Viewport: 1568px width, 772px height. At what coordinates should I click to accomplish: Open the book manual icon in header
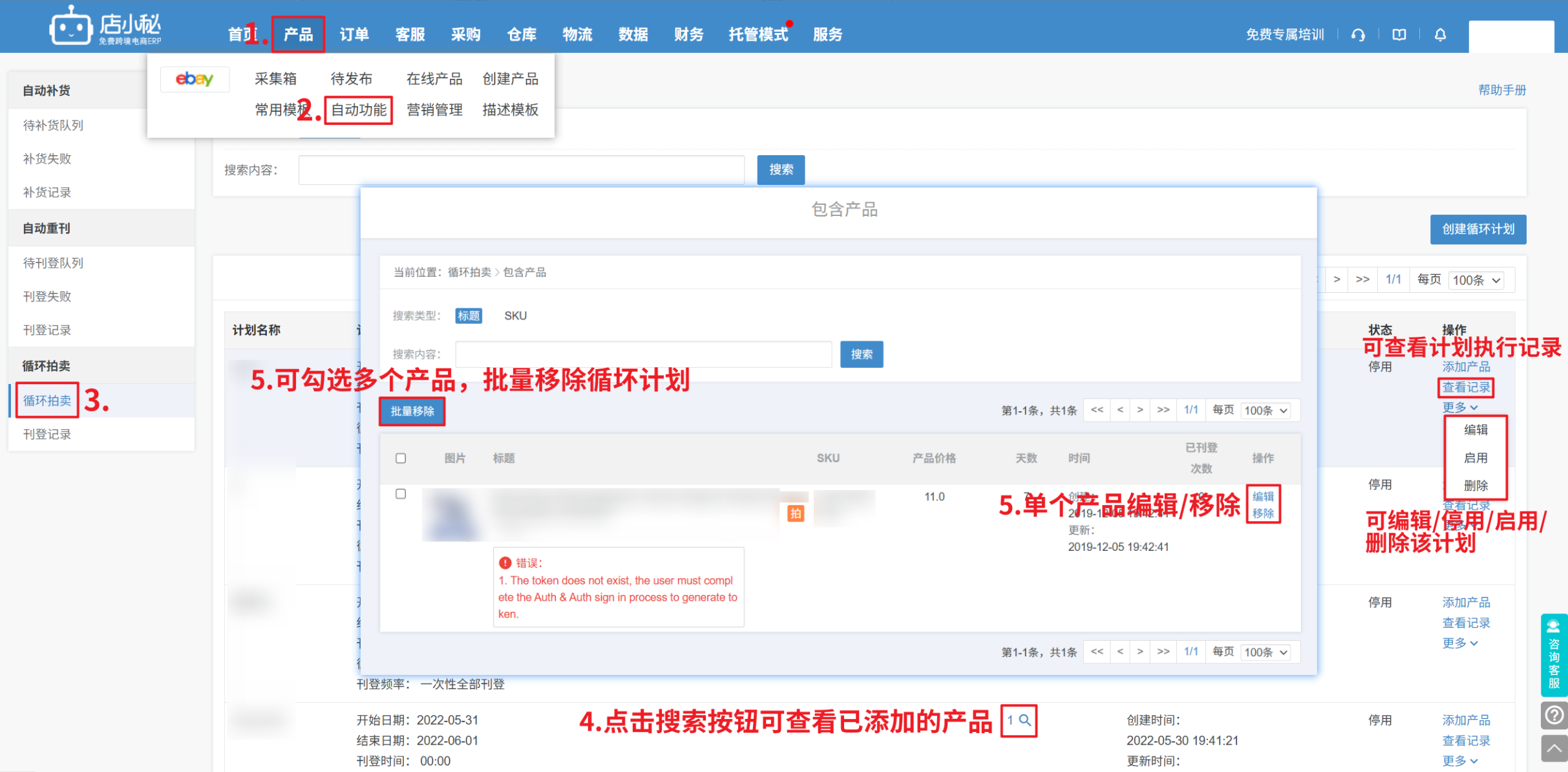click(1399, 35)
